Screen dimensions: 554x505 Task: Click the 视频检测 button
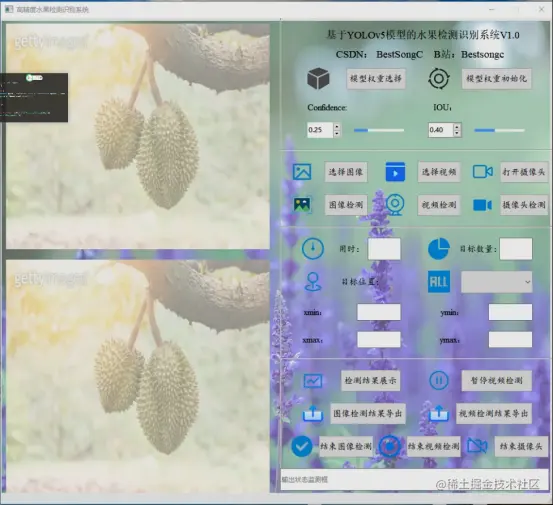(x=439, y=205)
